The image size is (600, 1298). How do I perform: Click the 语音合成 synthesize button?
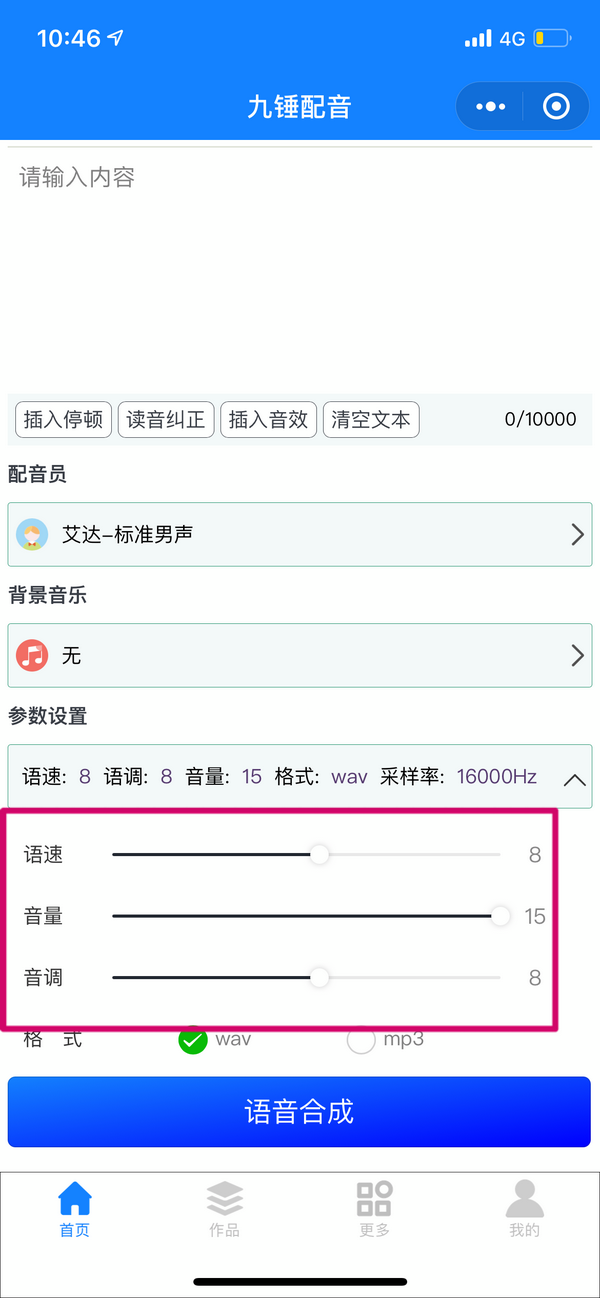click(299, 1112)
